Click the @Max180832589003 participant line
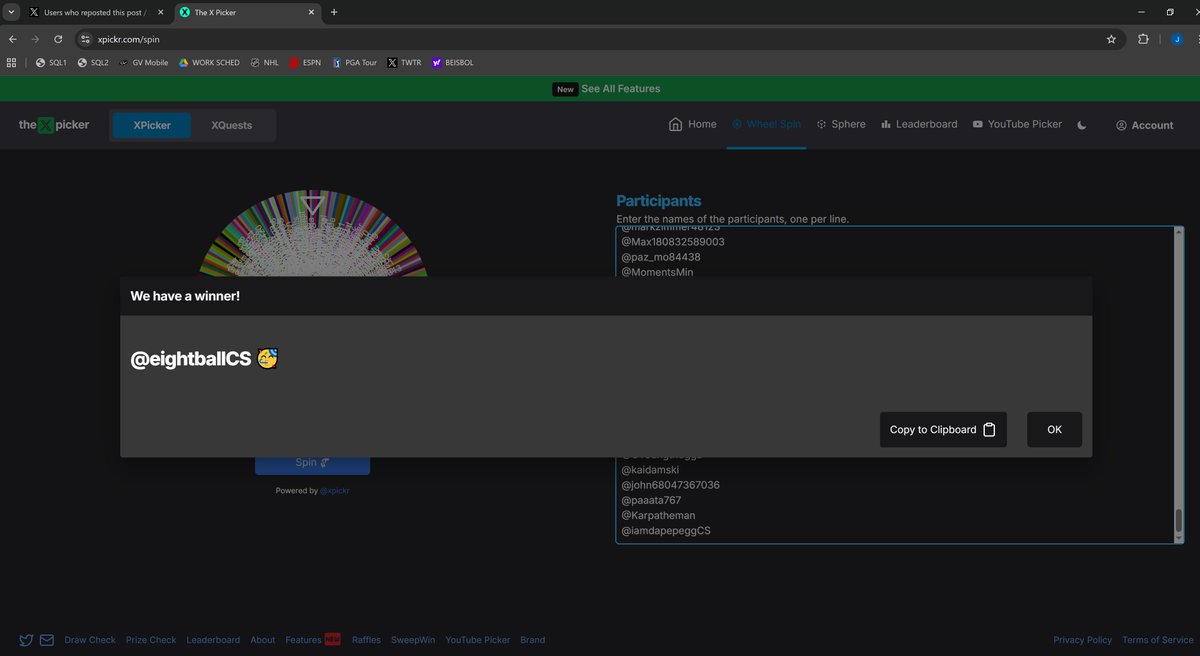Image resolution: width=1200 pixels, height=656 pixels. point(673,242)
